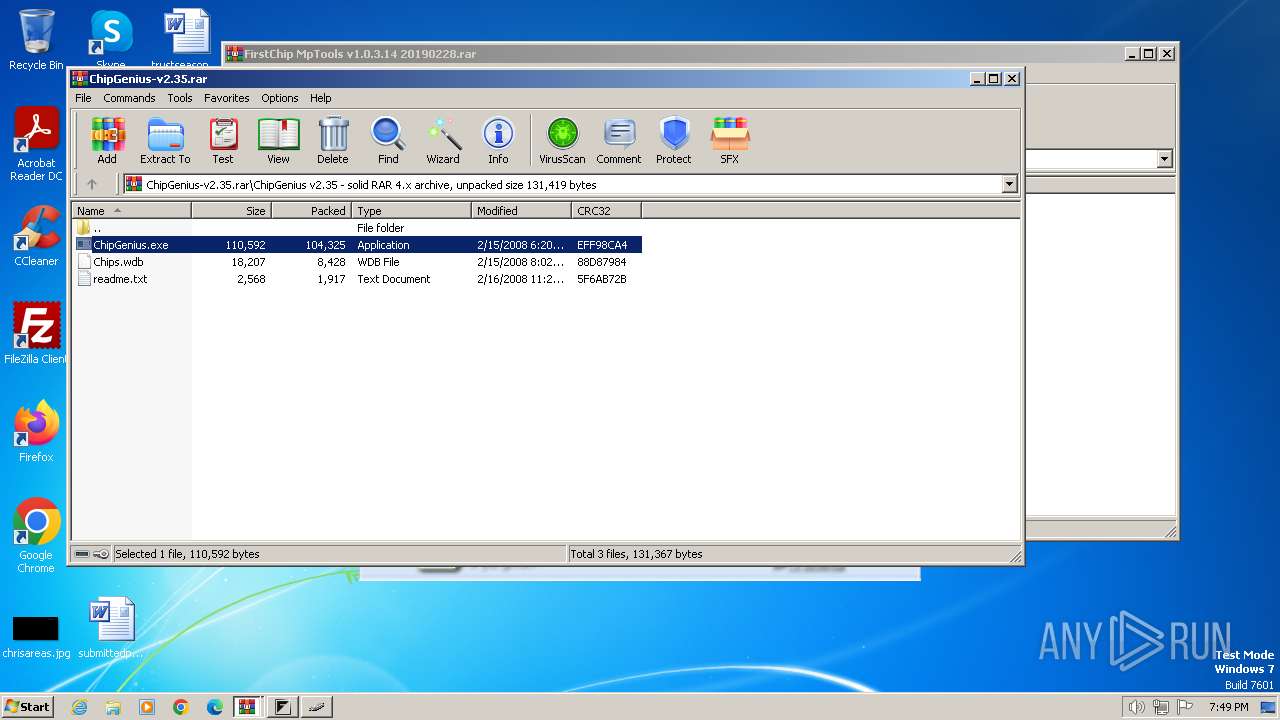Sort by Modified column header

click(x=521, y=211)
